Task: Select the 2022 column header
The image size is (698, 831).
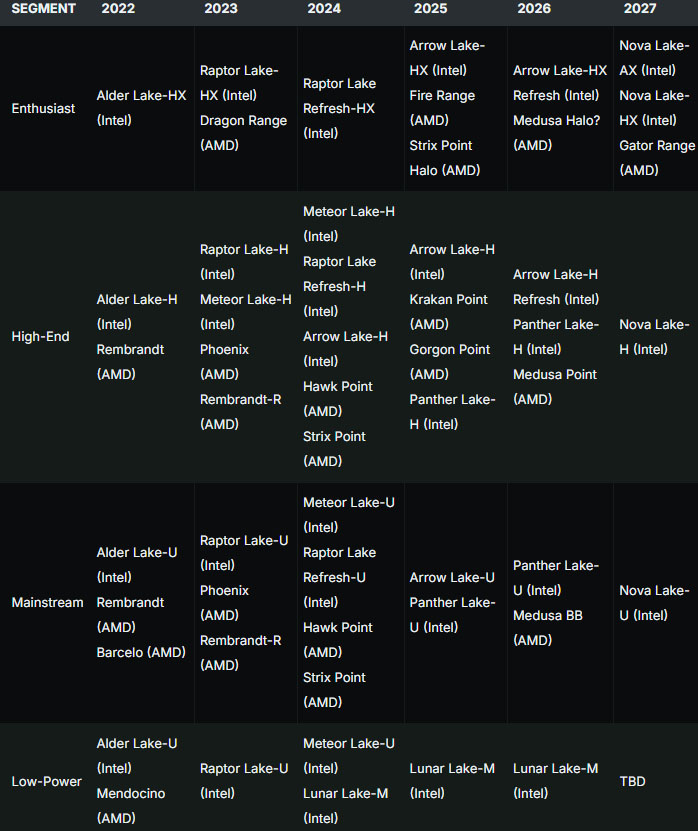Action: coord(118,8)
